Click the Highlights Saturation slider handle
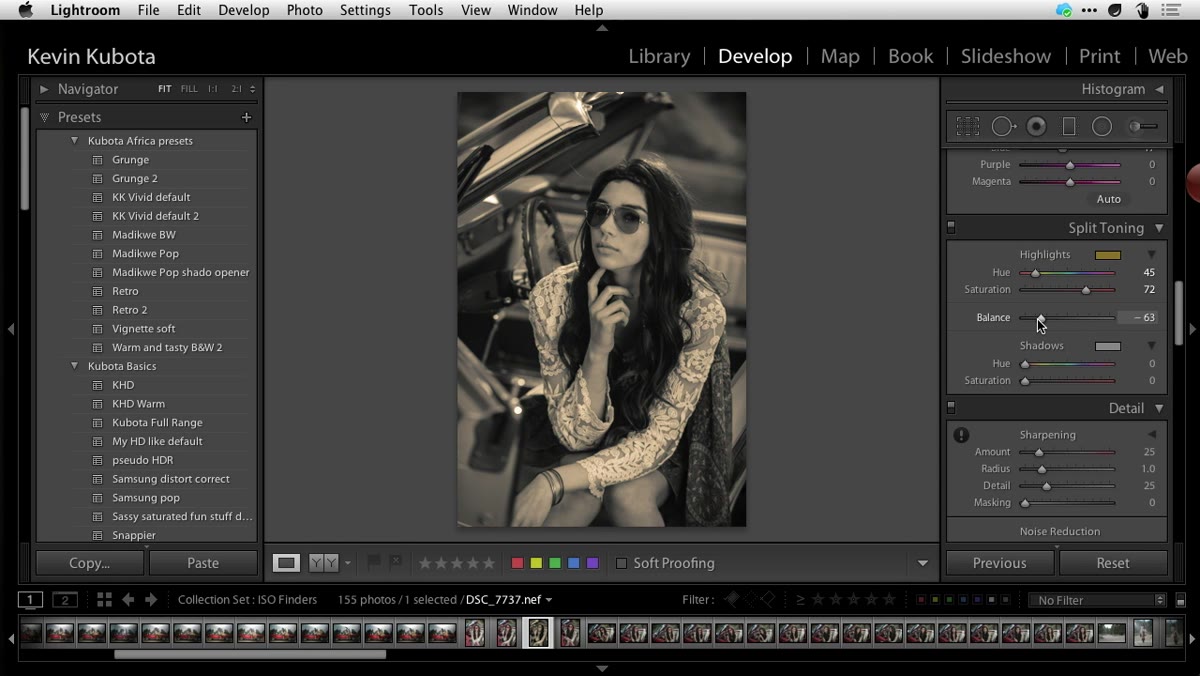The image size is (1200, 676). tap(1086, 290)
